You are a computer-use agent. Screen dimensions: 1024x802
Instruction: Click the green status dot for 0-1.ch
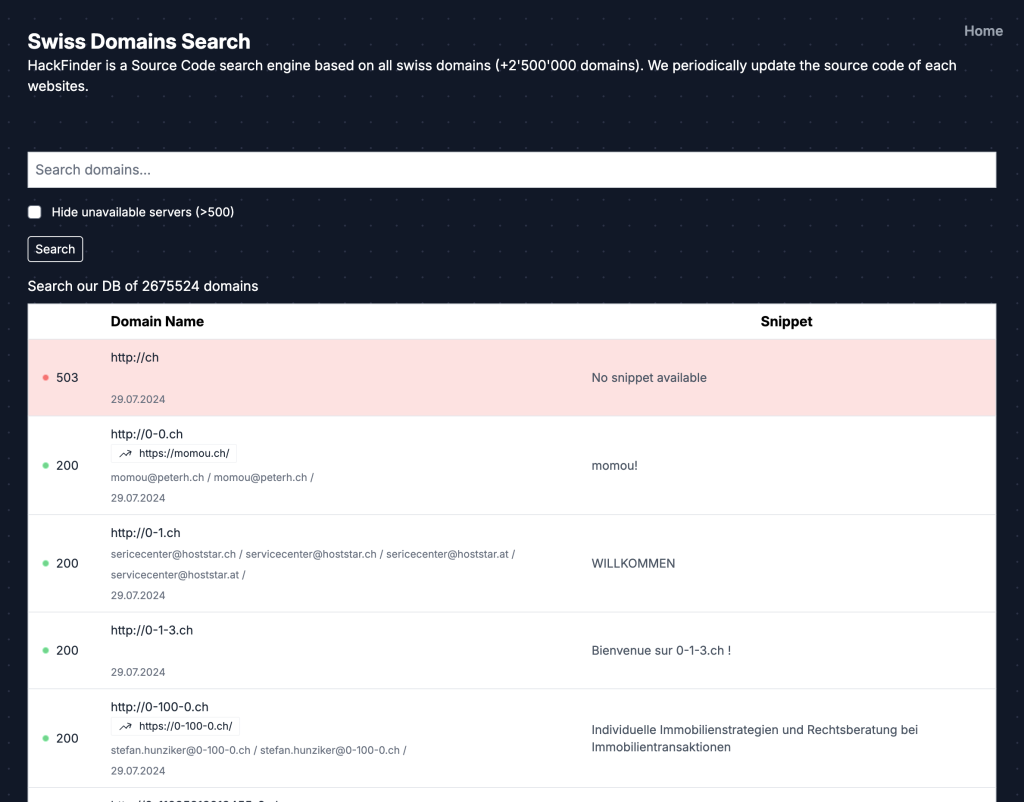[x=46, y=564]
